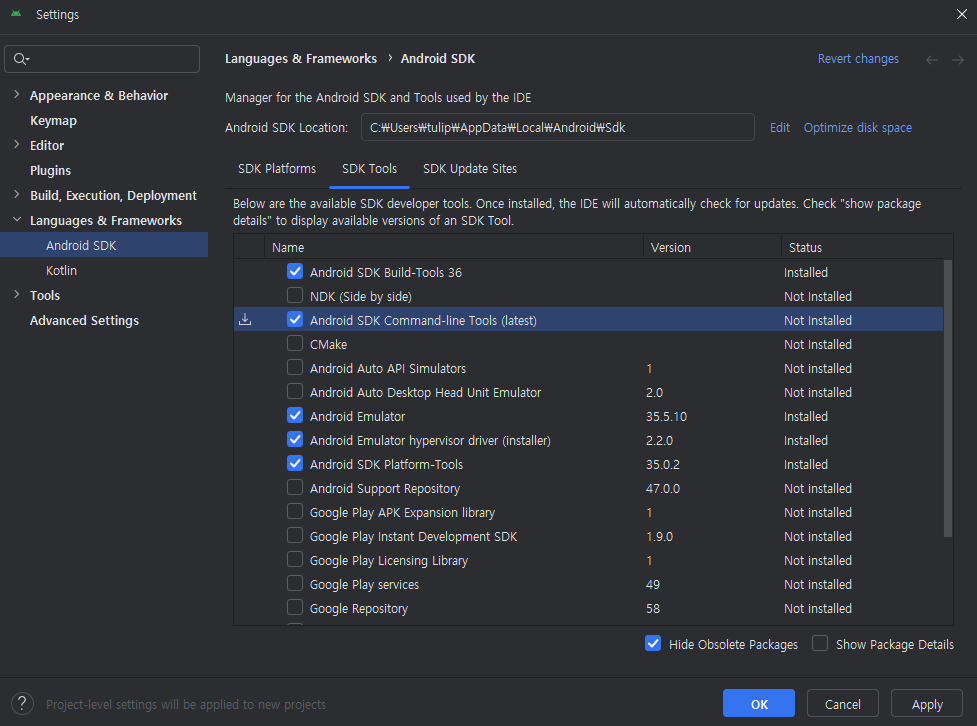Click the Version column header
The height and width of the screenshot is (726, 977).
pyautogui.click(x=713, y=247)
